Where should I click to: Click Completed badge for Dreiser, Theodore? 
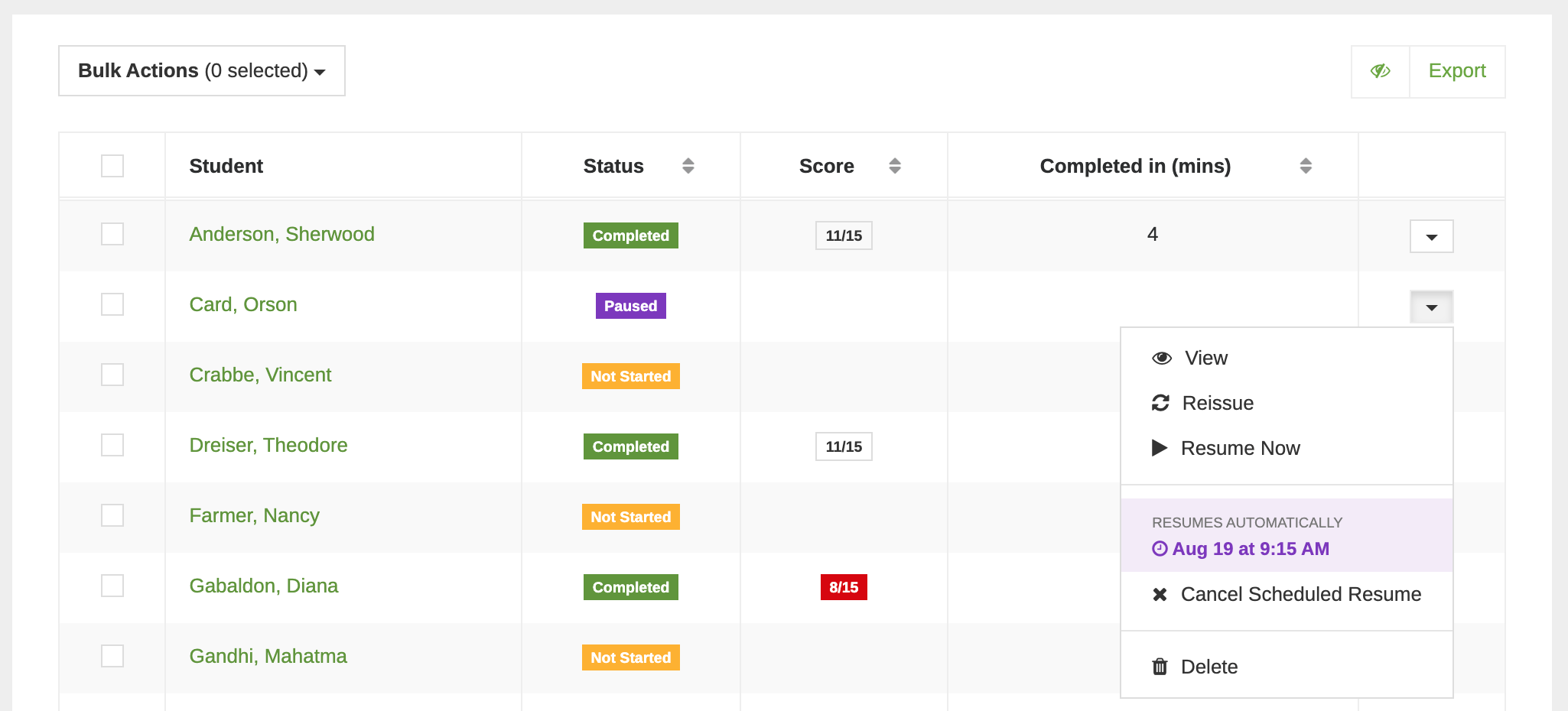click(631, 446)
